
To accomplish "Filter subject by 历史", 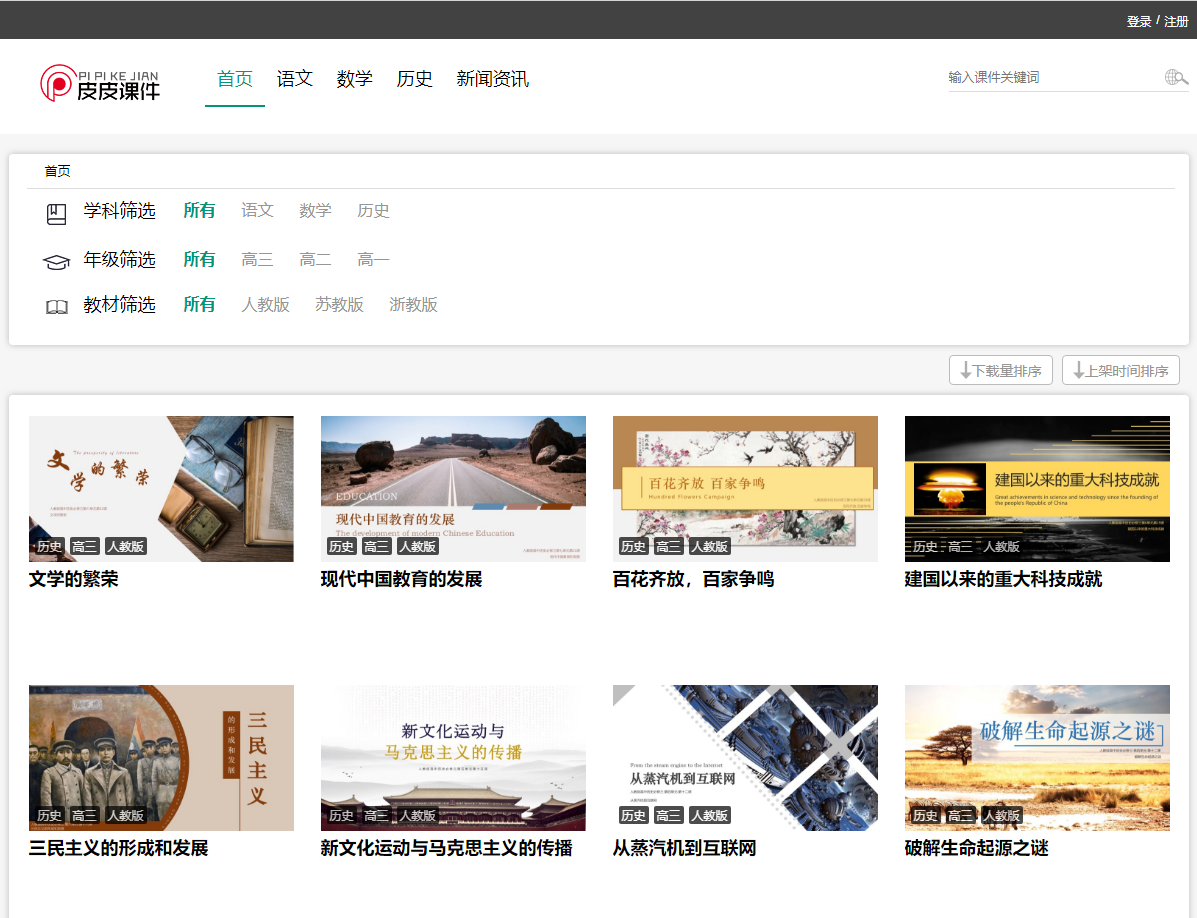I will click(373, 211).
